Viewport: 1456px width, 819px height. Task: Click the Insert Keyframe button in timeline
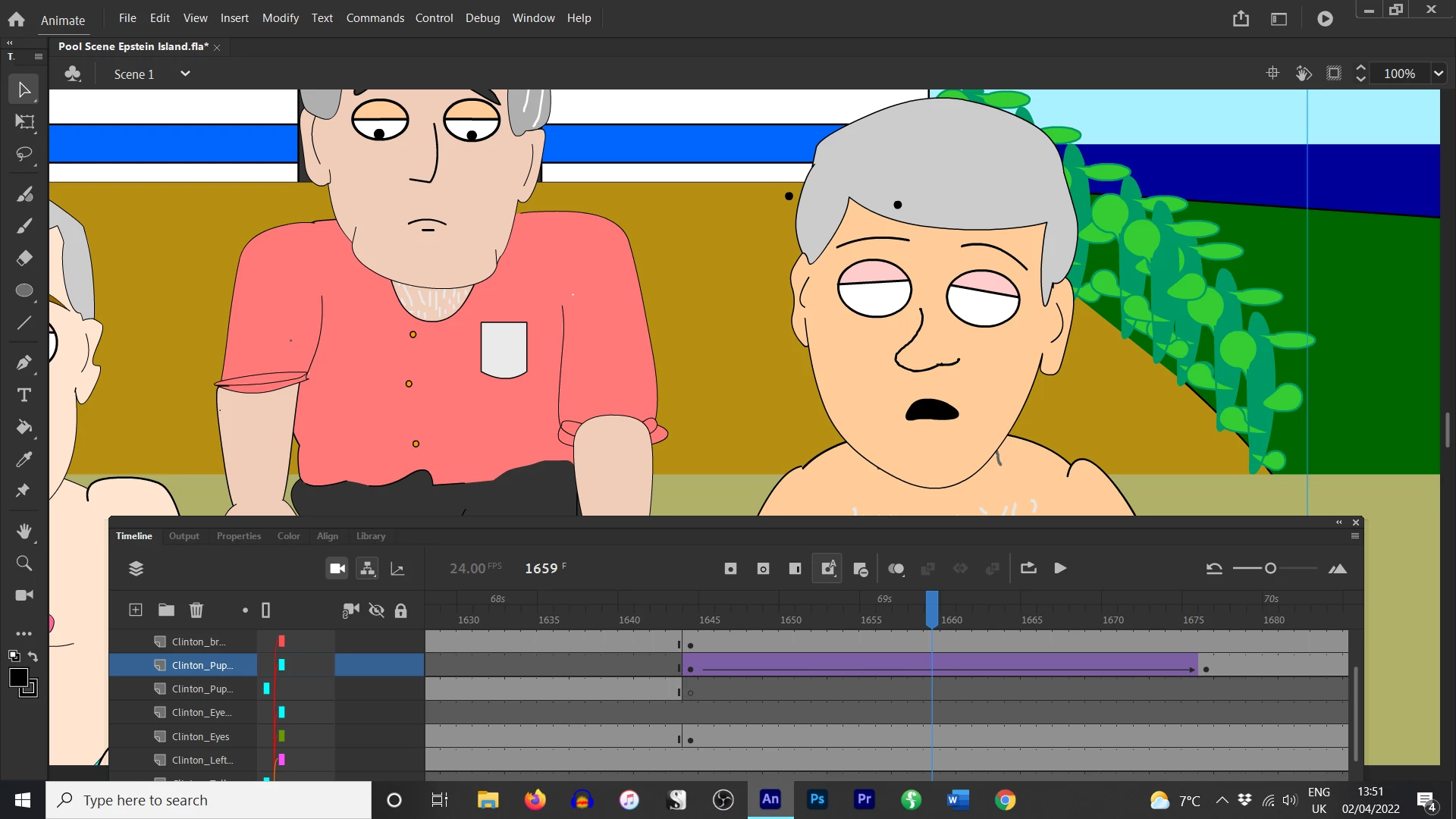pos(730,569)
